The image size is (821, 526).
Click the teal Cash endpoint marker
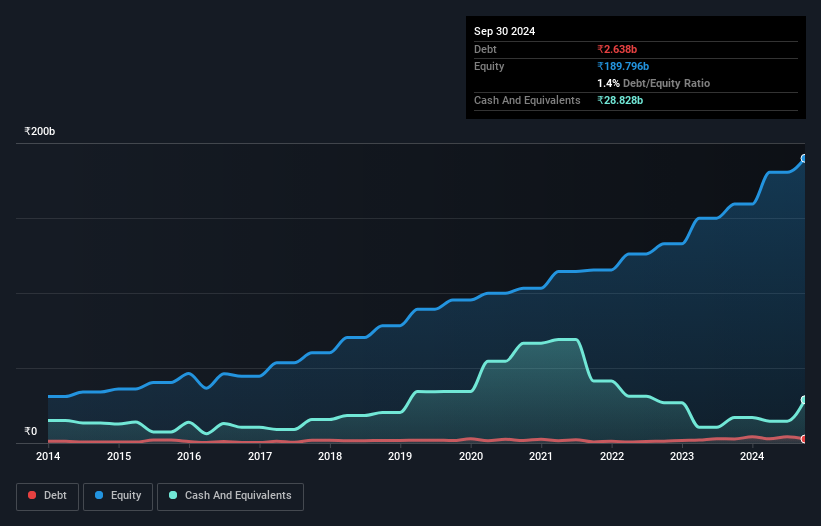tap(804, 400)
